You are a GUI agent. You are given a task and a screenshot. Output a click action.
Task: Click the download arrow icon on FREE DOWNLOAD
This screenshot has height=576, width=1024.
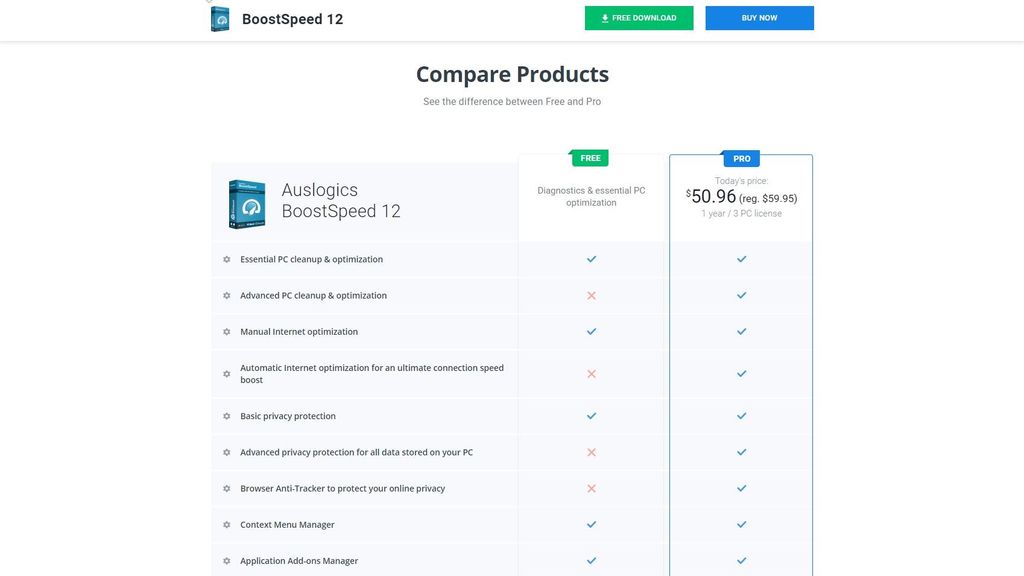(x=604, y=17)
